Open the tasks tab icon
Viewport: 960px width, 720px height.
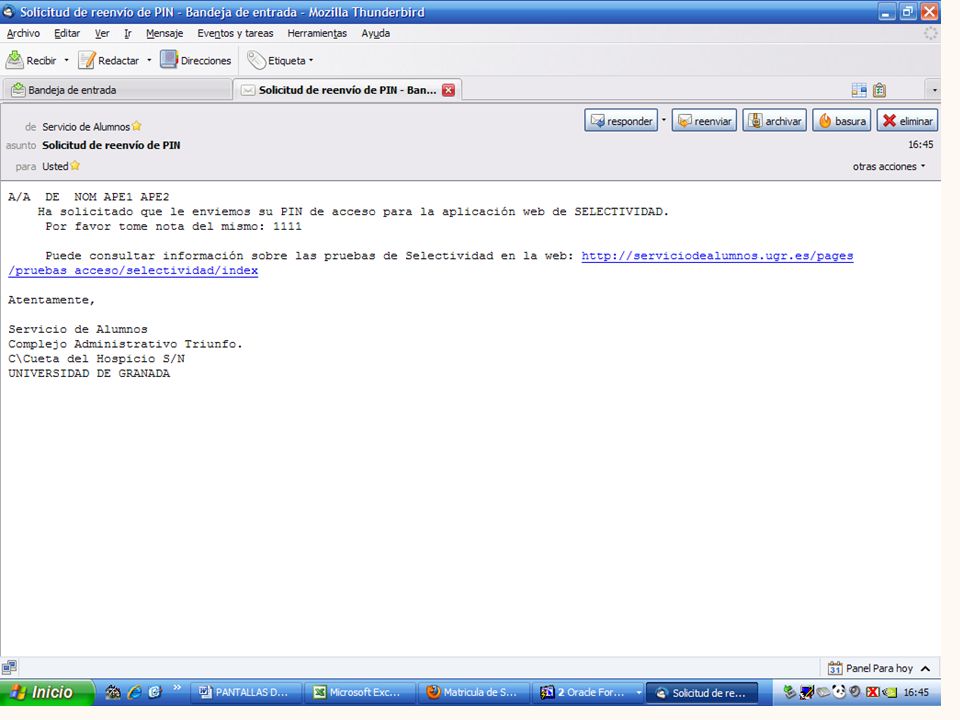(x=880, y=91)
